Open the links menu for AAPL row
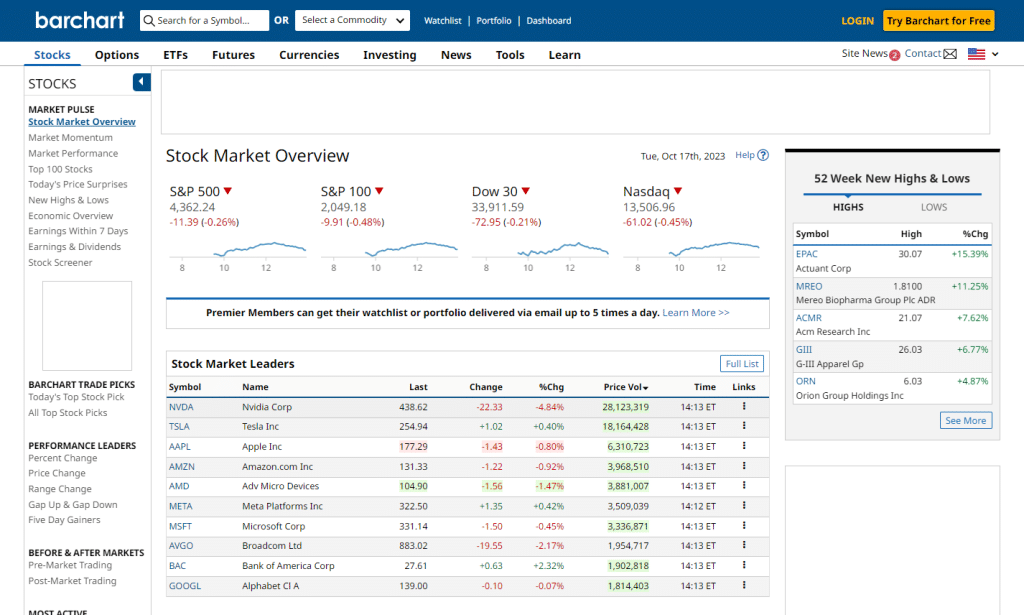 click(x=742, y=447)
